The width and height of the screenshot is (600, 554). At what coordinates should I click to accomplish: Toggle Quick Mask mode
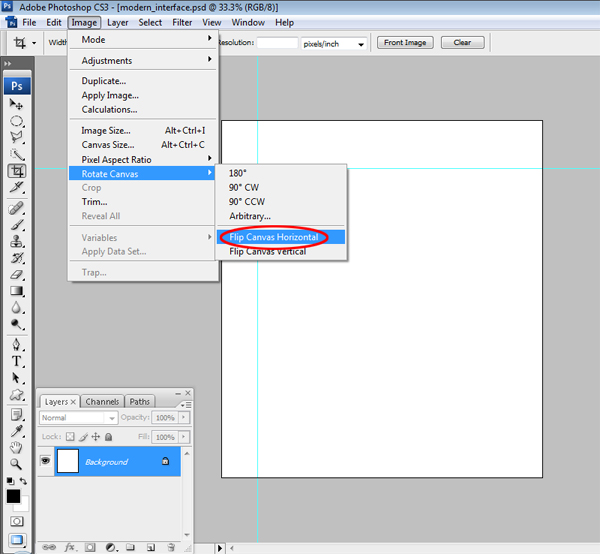[x=16, y=521]
